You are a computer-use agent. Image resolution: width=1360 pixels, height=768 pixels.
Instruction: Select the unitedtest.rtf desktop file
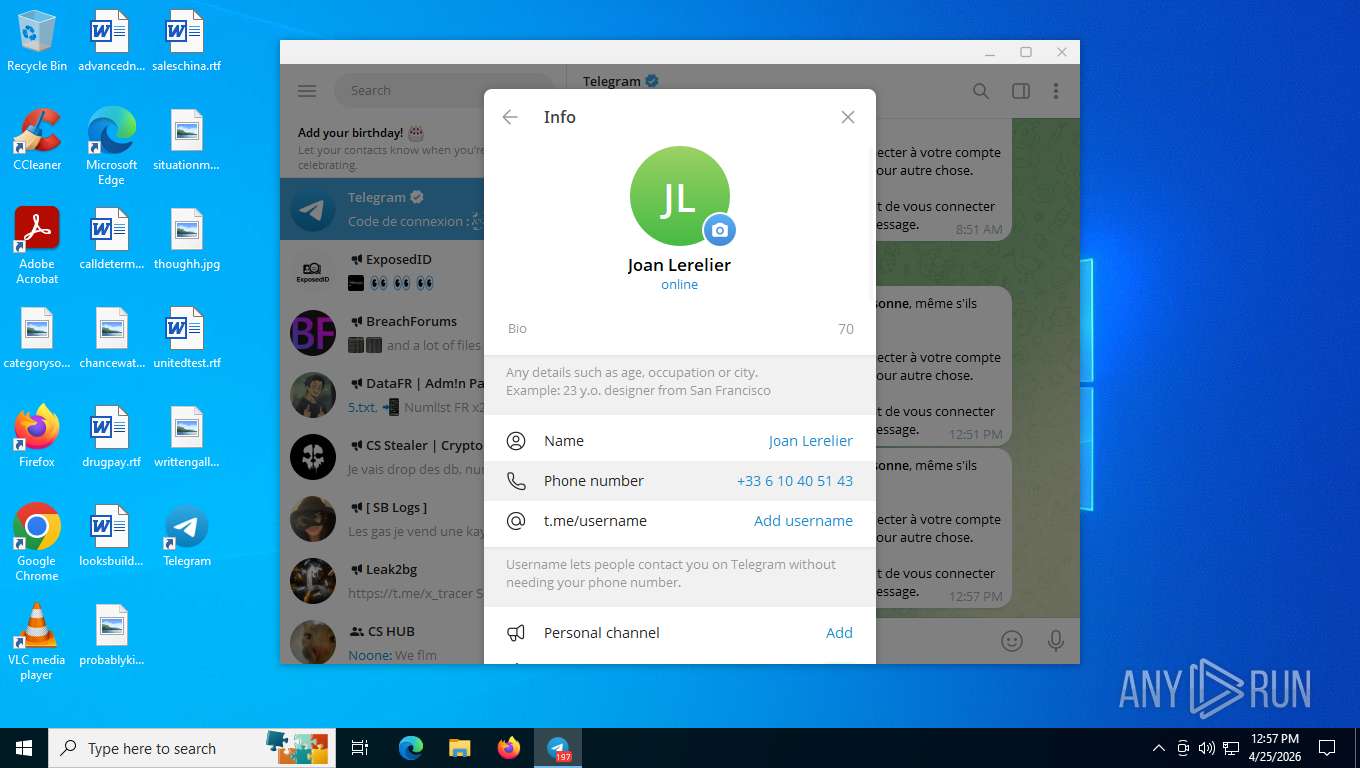[x=187, y=338]
